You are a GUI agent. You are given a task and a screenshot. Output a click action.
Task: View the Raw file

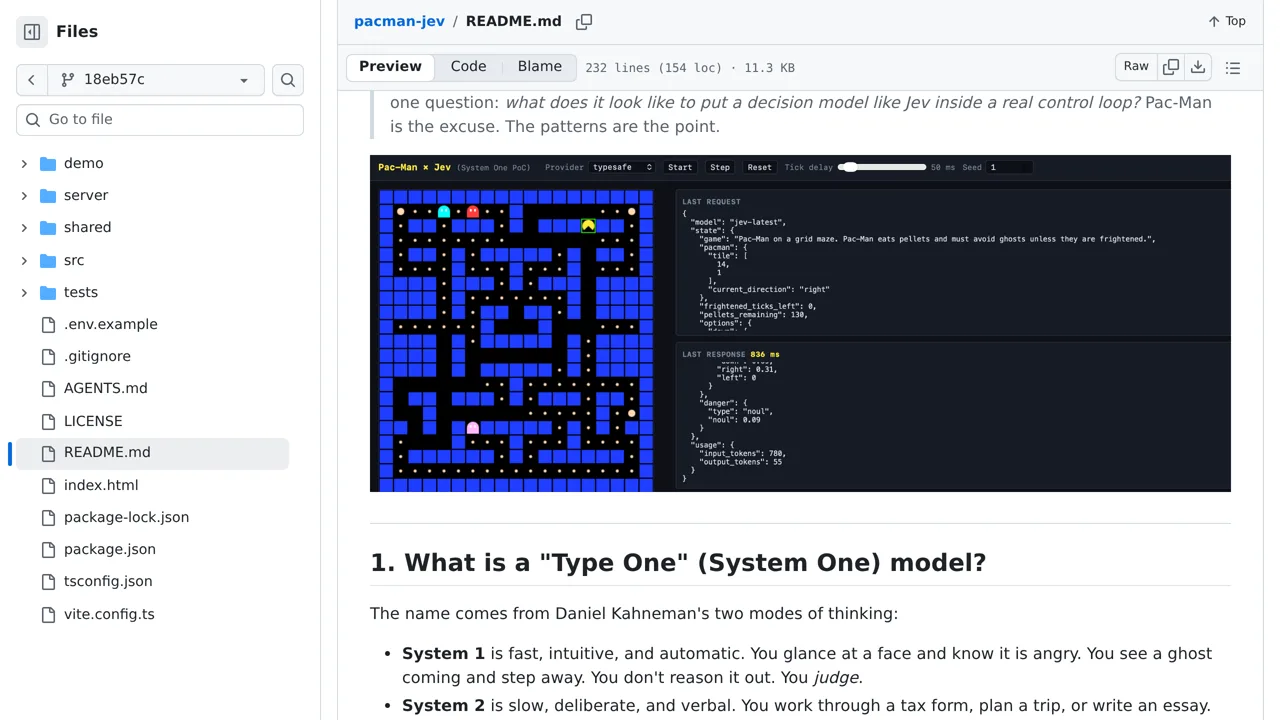tap(1136, 67)
